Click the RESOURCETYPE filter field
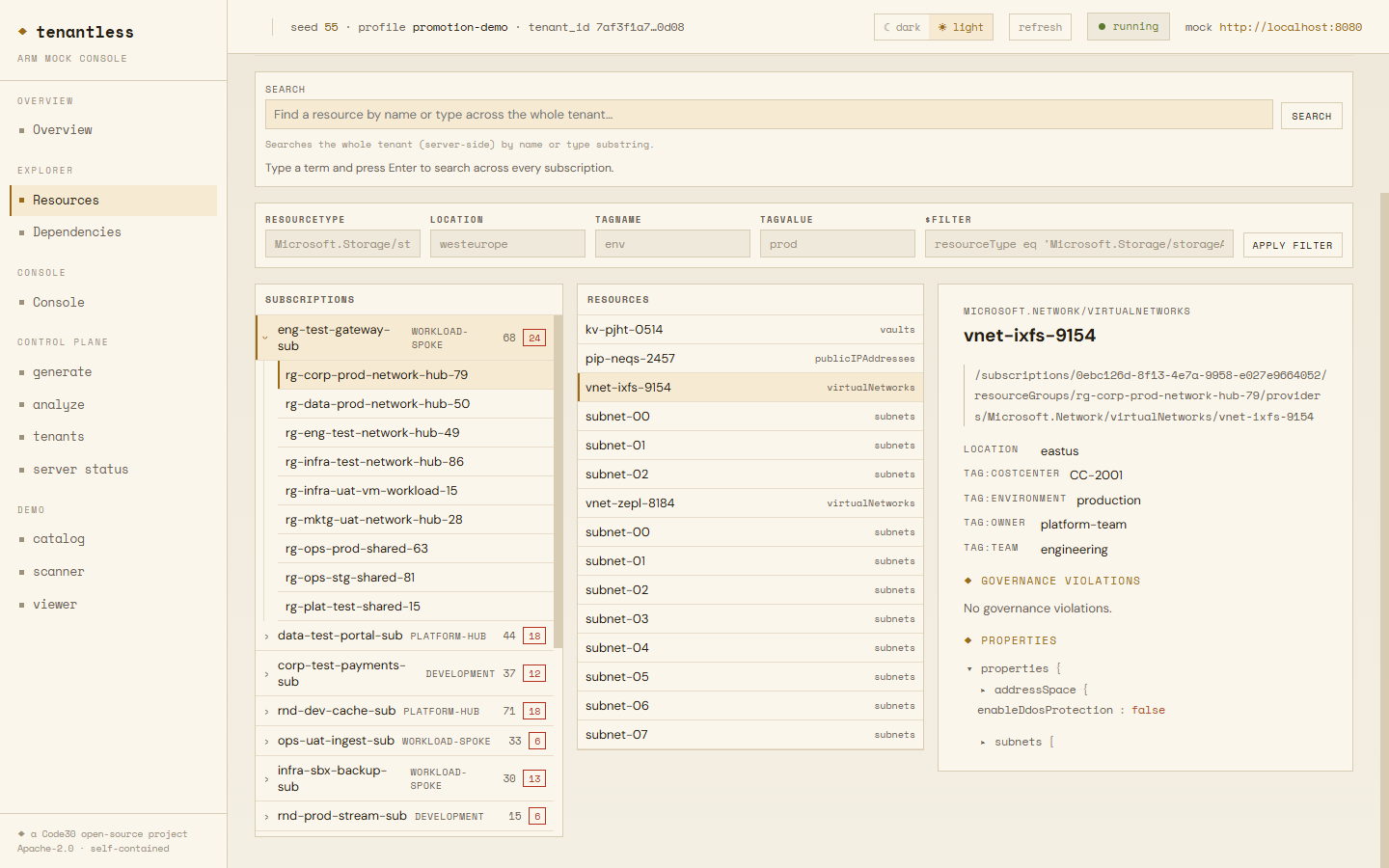 click(342, 244)
